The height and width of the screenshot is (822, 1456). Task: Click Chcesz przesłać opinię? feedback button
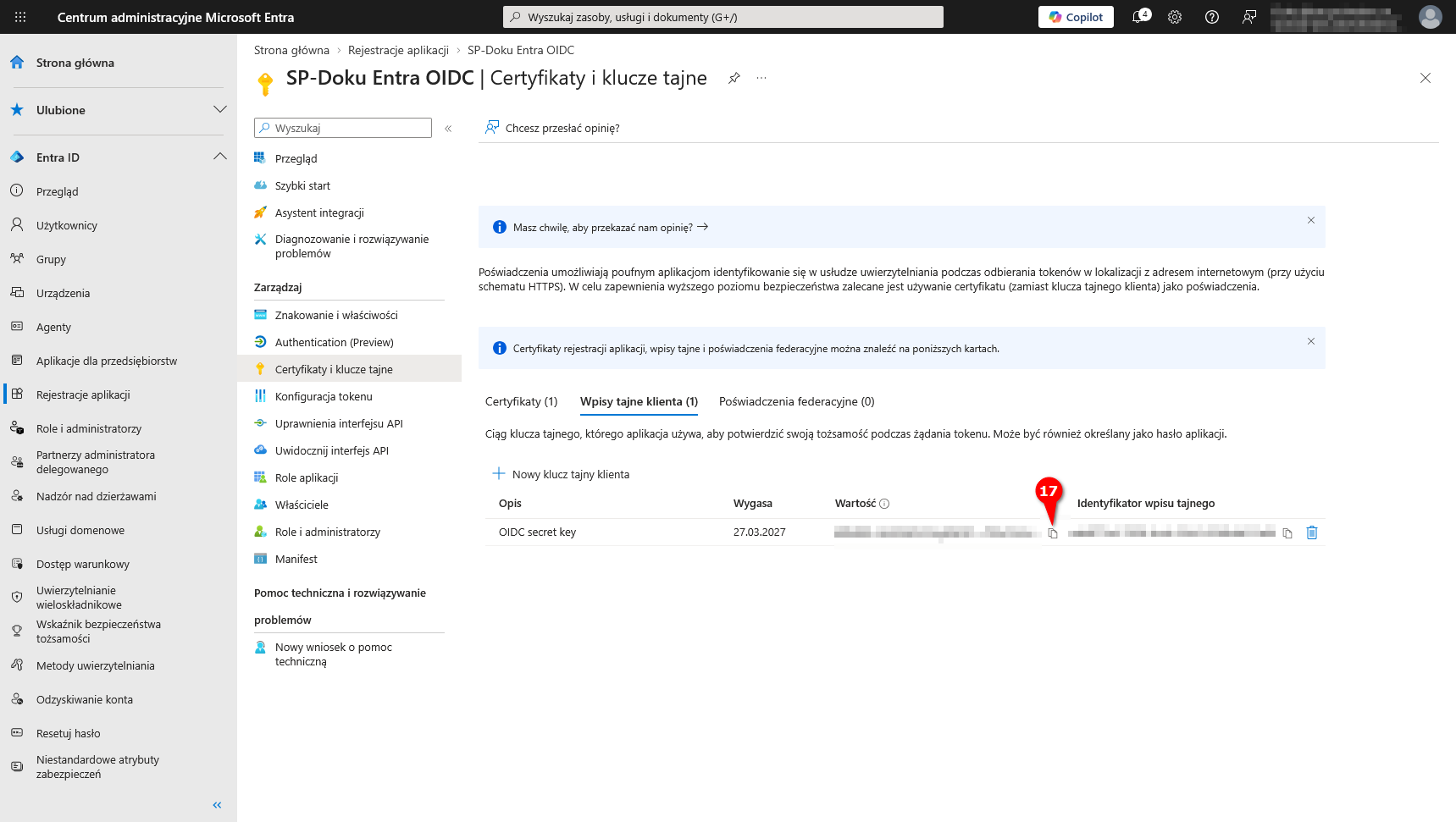click(552, 128)
